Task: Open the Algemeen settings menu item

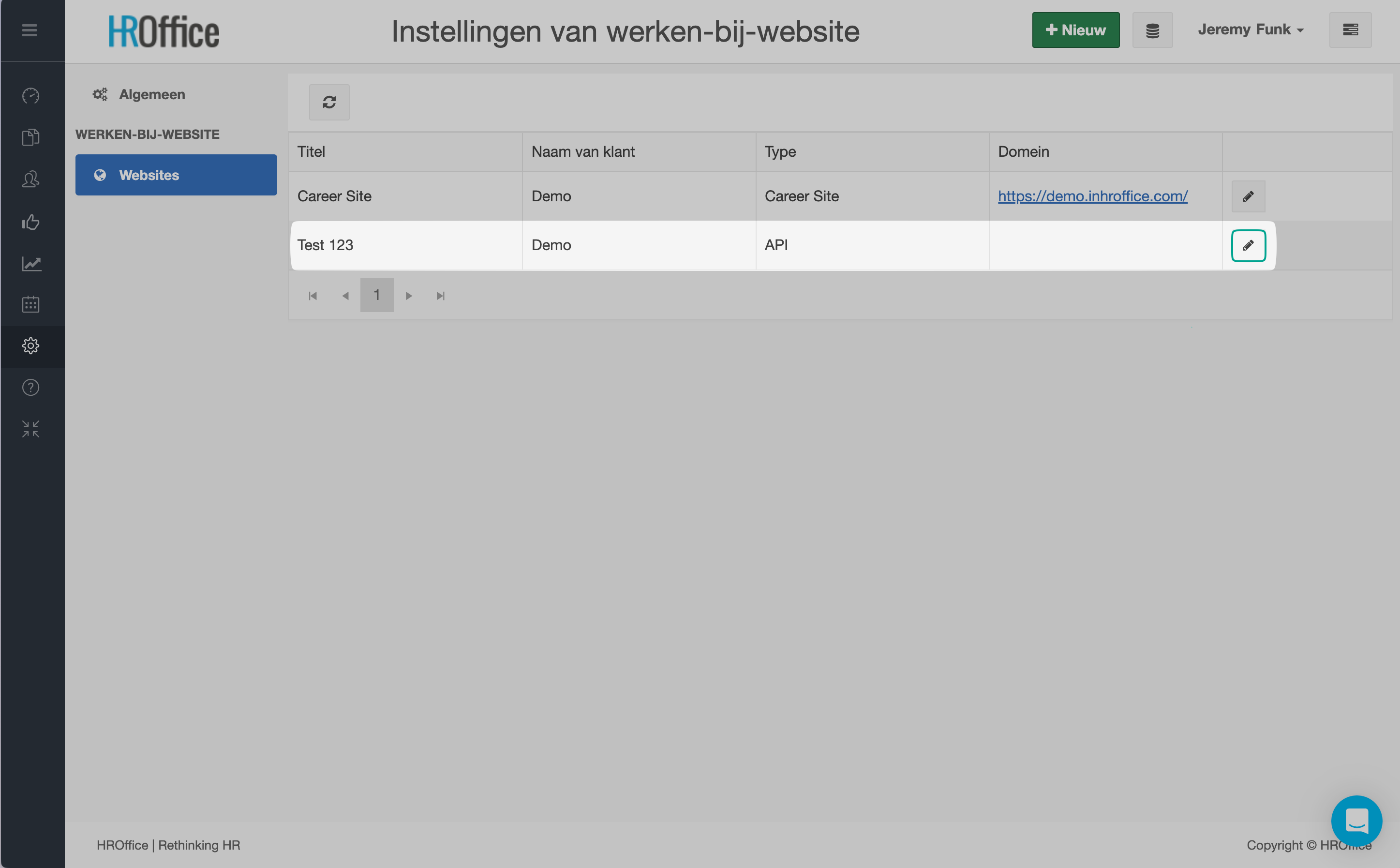Action: (x=151, y=95)
